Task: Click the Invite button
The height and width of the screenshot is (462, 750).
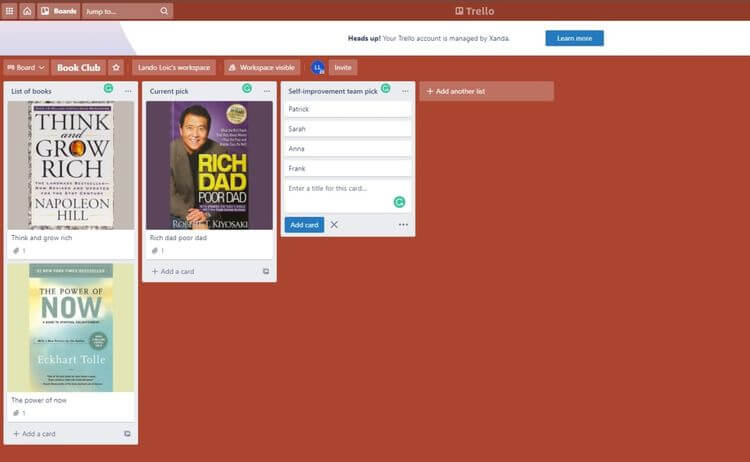Action: point(342,67)
